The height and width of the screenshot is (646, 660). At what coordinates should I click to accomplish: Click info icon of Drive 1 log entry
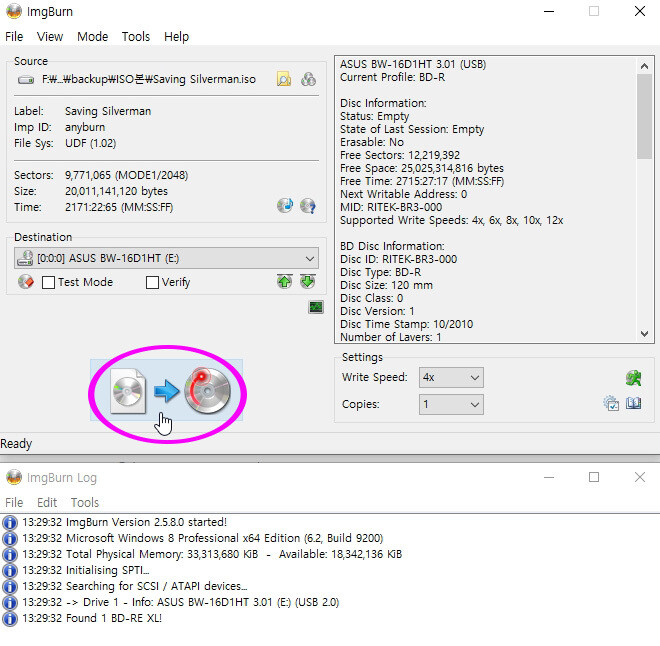(x=10, y=602)
